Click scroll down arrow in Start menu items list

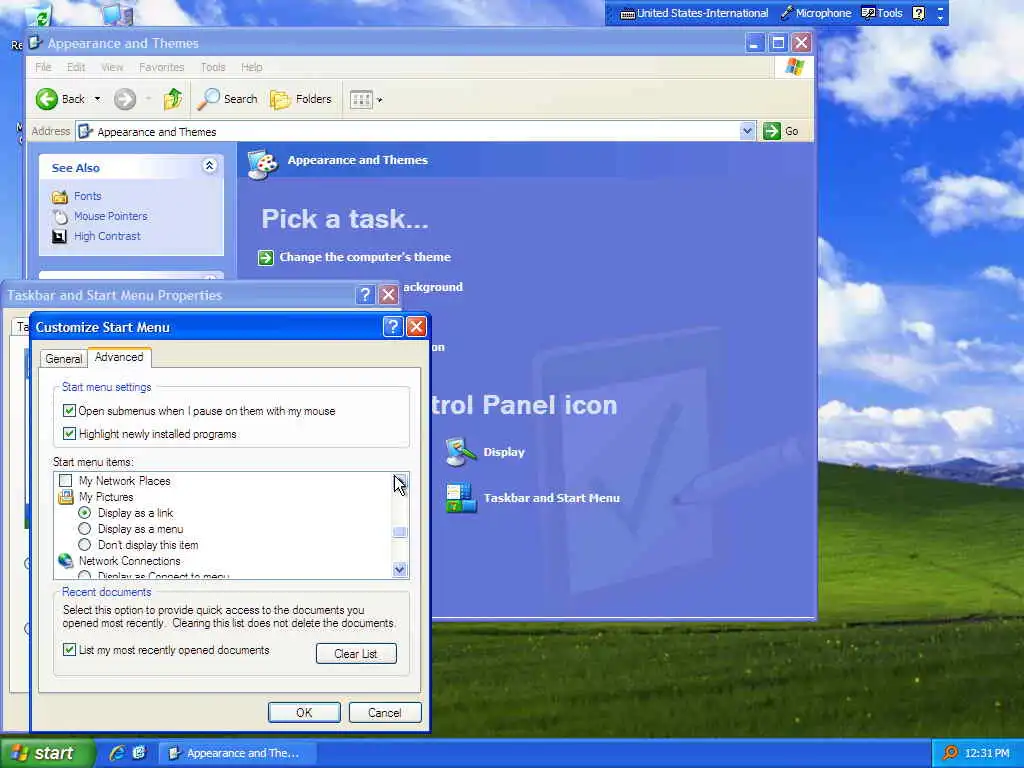point(400,569)
